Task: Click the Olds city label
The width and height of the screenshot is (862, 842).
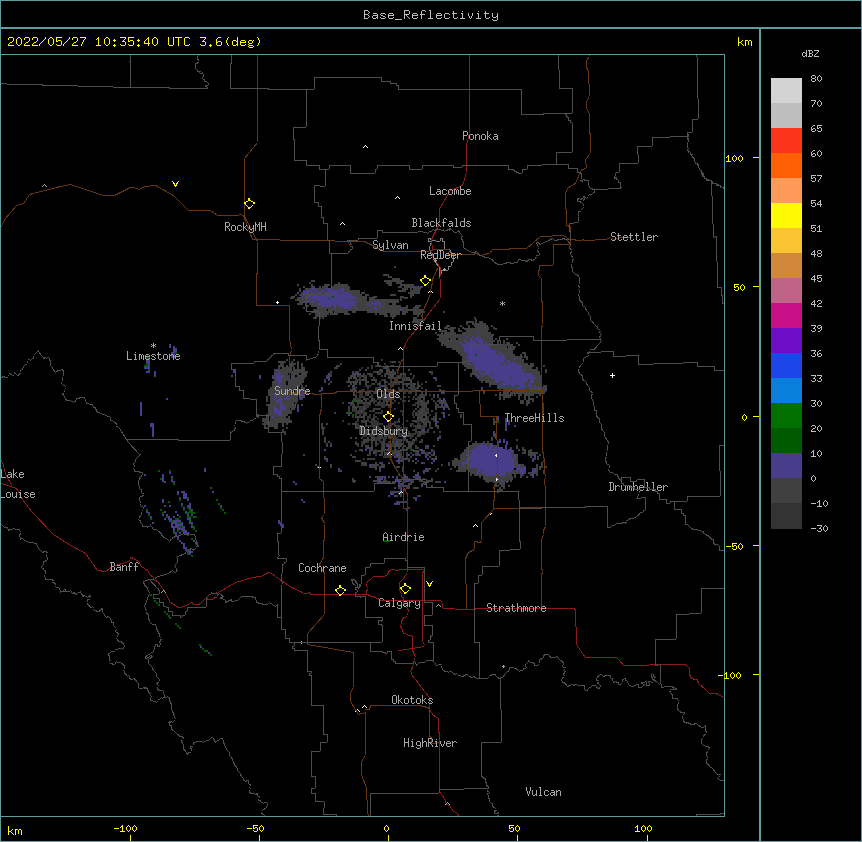Action: click(x=388, y=394)
